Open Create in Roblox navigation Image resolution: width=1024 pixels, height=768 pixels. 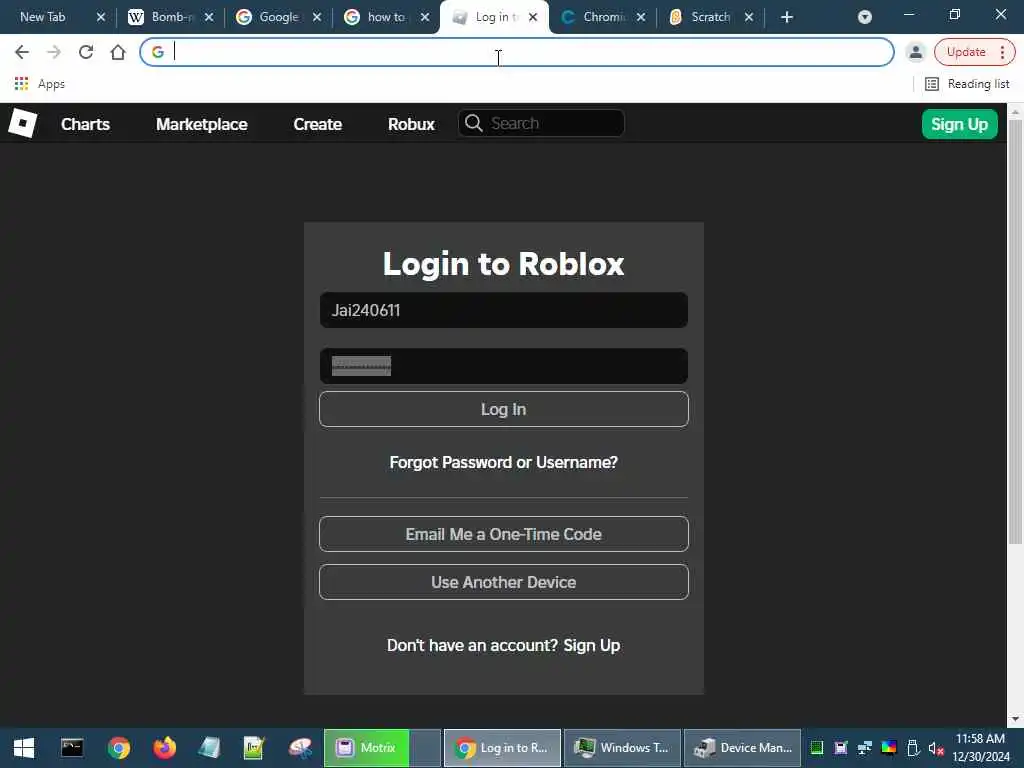tap(317, 124)
